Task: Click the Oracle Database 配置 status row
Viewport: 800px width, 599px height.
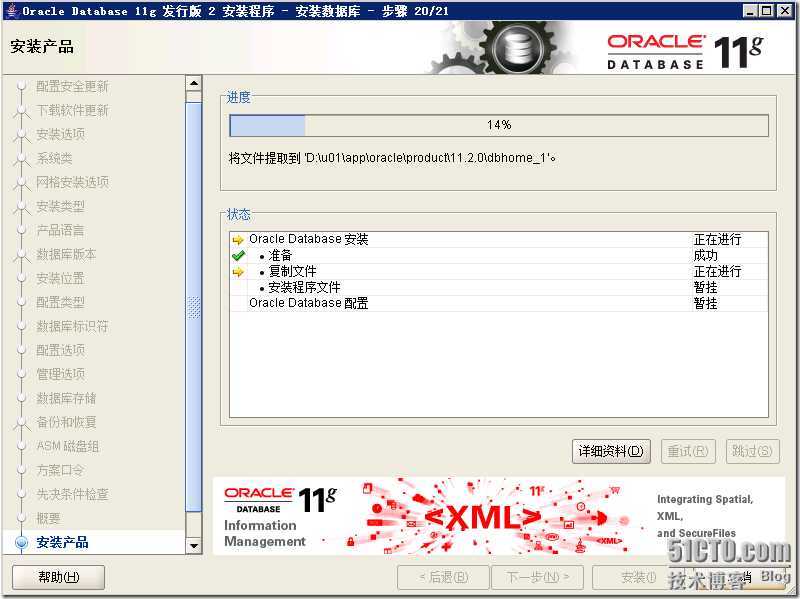Action: point(498,303)
